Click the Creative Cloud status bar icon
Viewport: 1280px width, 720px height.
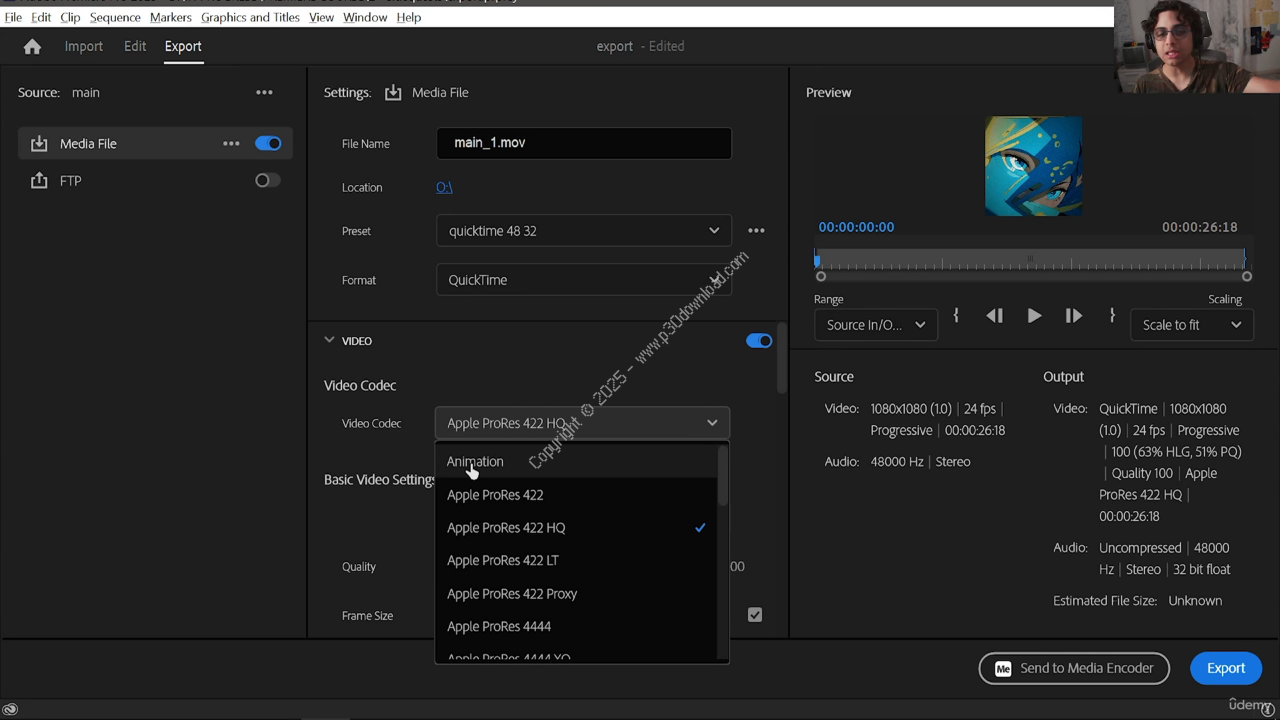click(x=11, y=709)
